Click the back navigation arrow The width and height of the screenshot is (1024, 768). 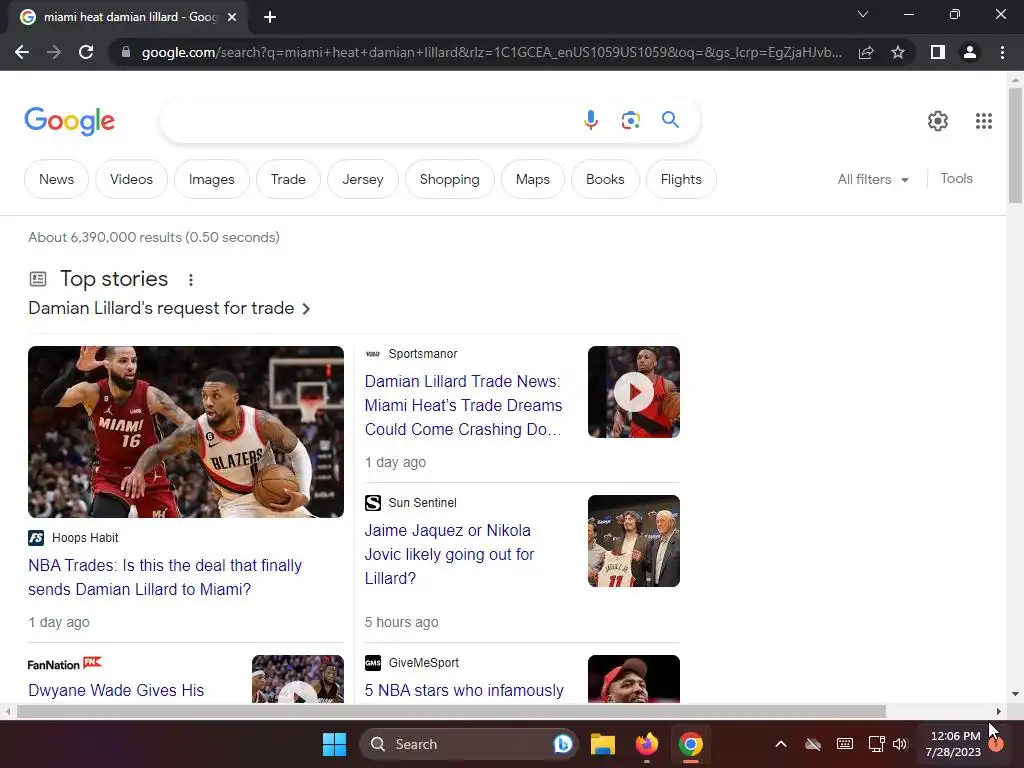(x=22, y=52)
